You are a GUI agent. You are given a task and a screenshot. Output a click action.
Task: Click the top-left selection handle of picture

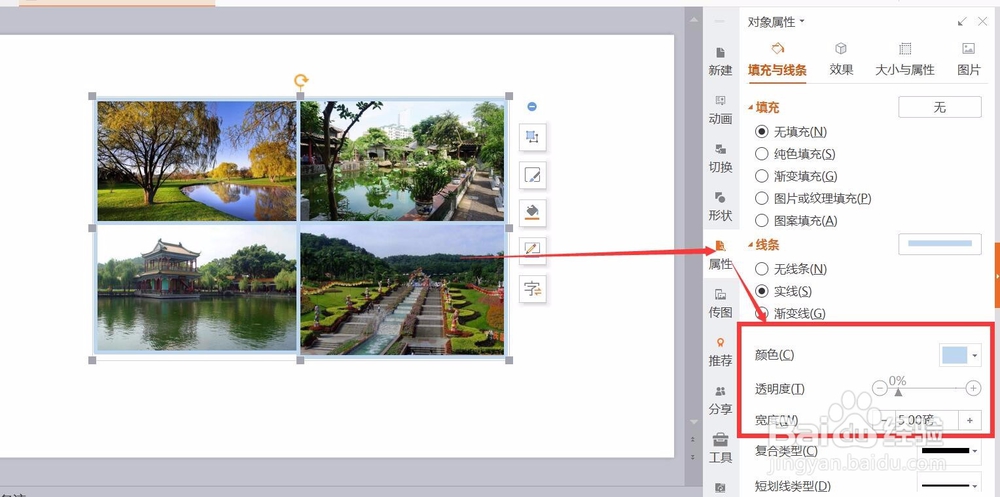(x=92, y=96)
